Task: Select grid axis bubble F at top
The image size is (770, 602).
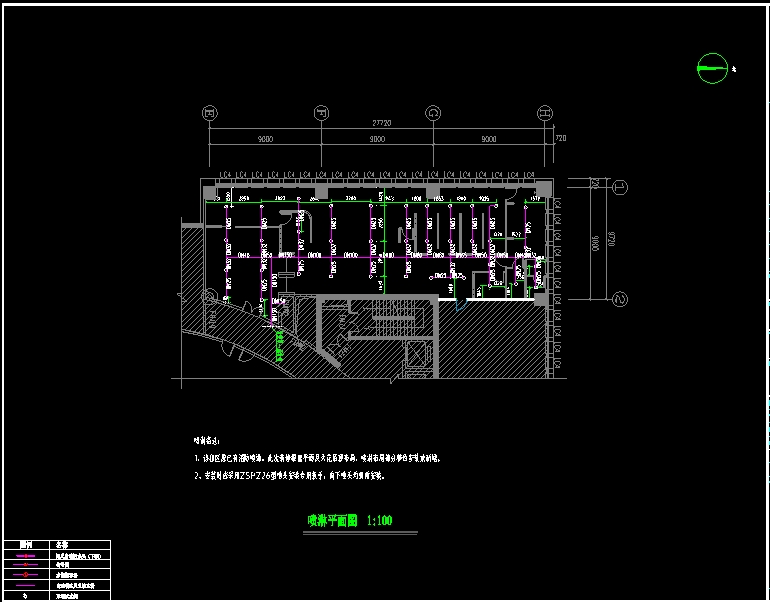Action: [x=321, y=112]
